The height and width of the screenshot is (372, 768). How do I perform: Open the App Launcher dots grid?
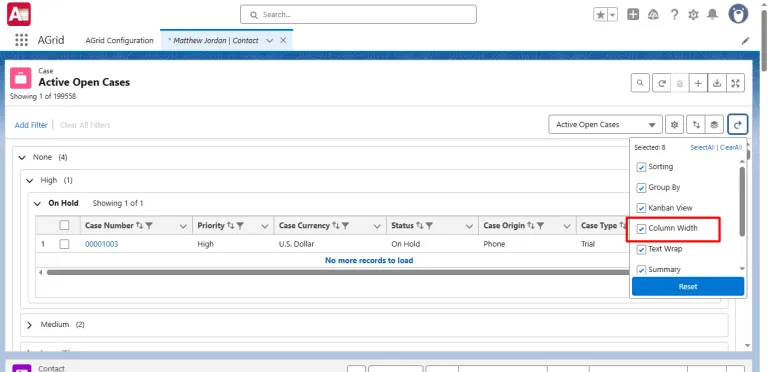click(21, 40)
